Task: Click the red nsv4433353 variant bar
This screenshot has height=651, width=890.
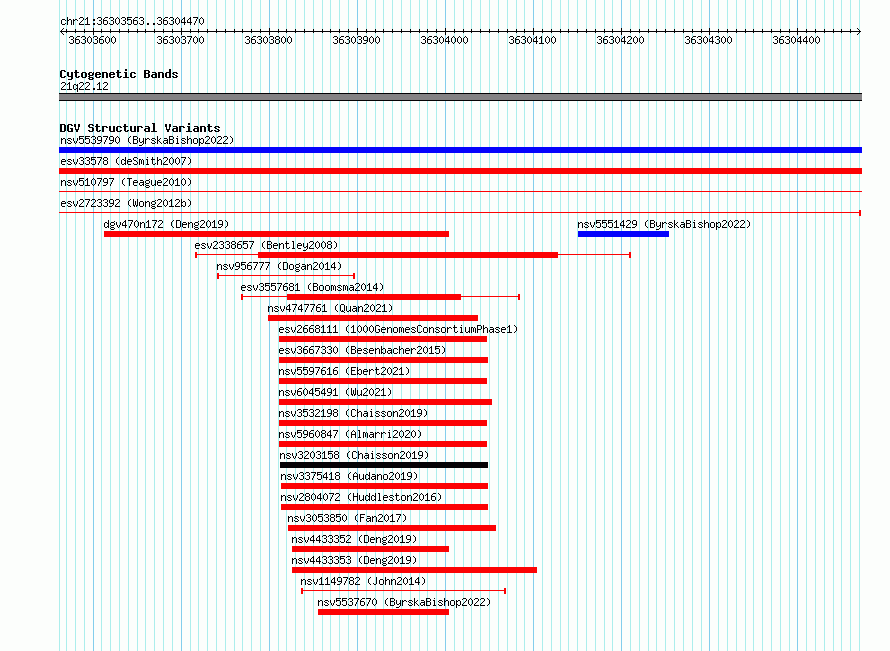Action: coord(414,570)
